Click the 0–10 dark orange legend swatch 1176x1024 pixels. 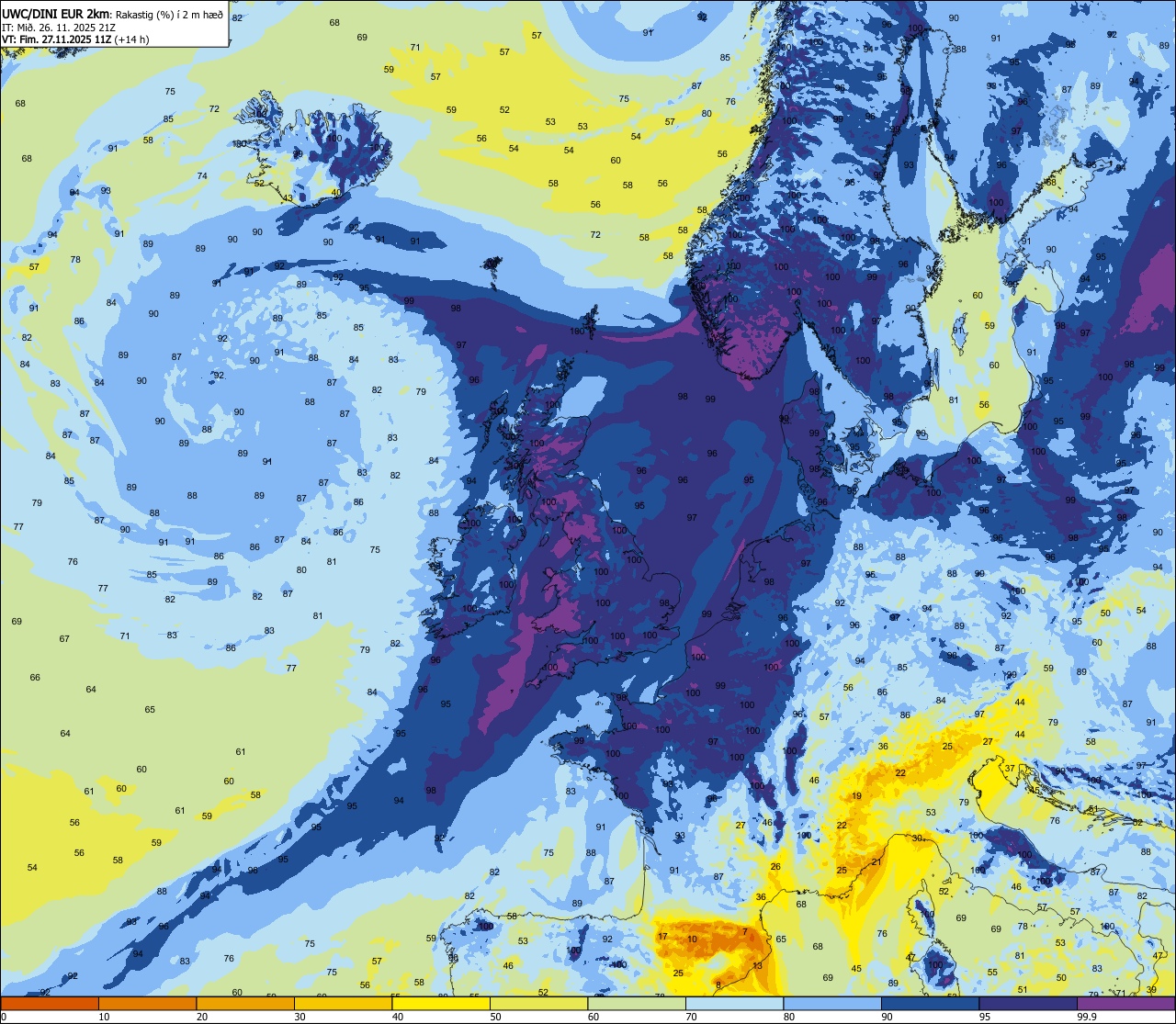[50, 1004]
